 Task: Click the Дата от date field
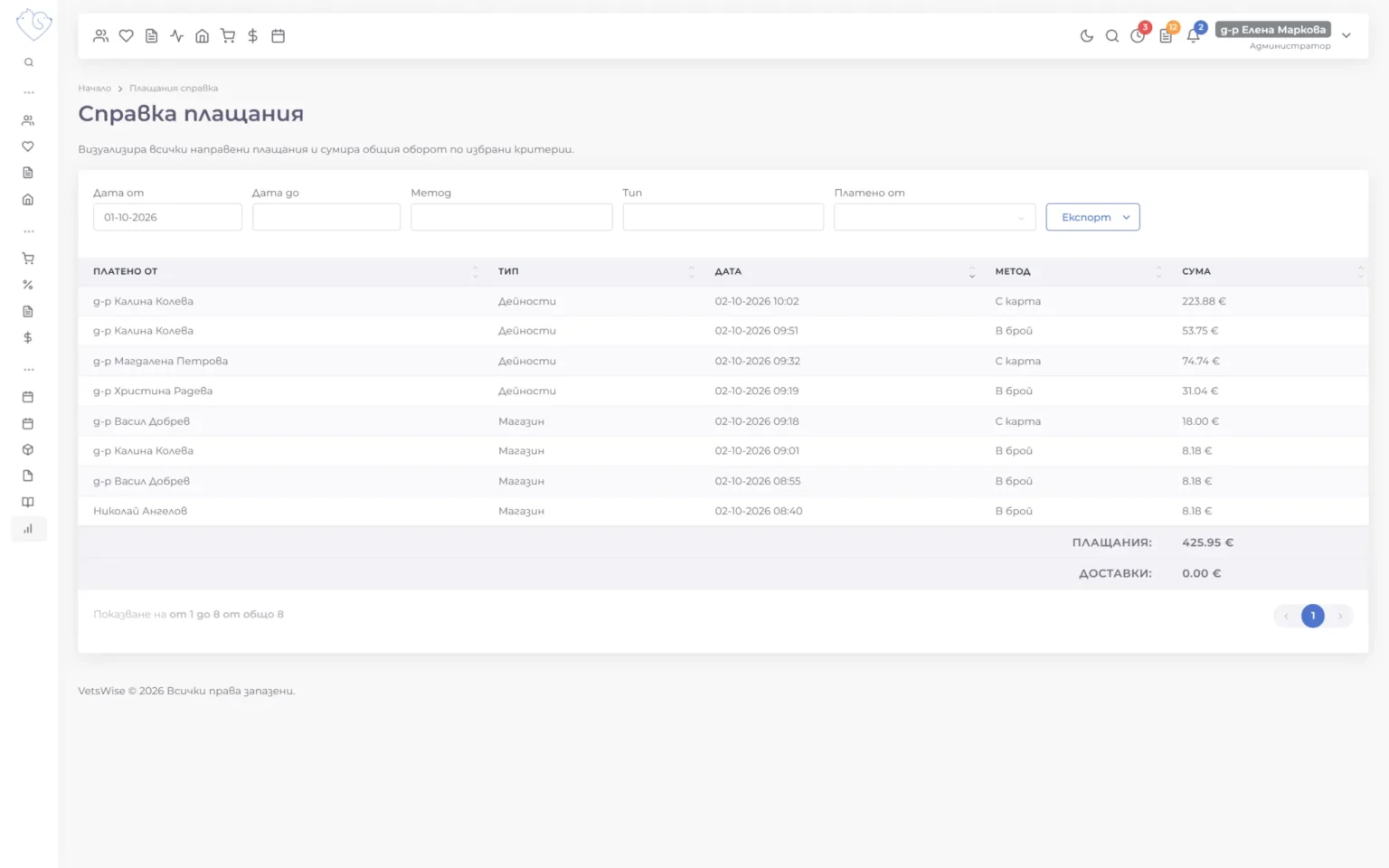[x=167, y=217]
